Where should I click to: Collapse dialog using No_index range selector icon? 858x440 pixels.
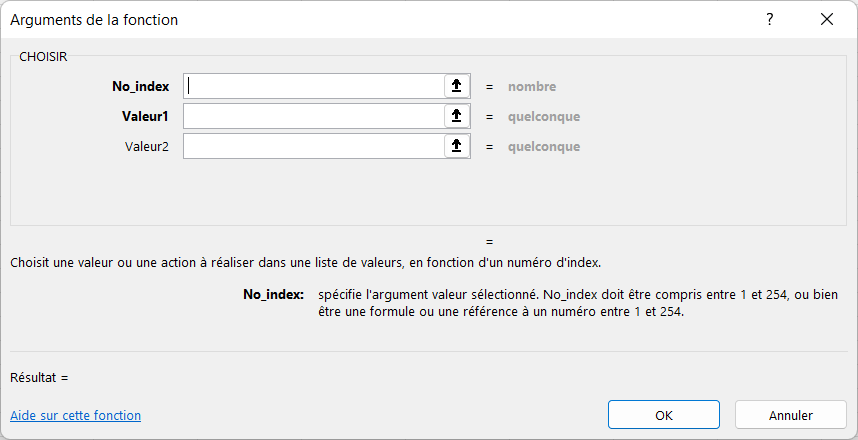point(456,86)
